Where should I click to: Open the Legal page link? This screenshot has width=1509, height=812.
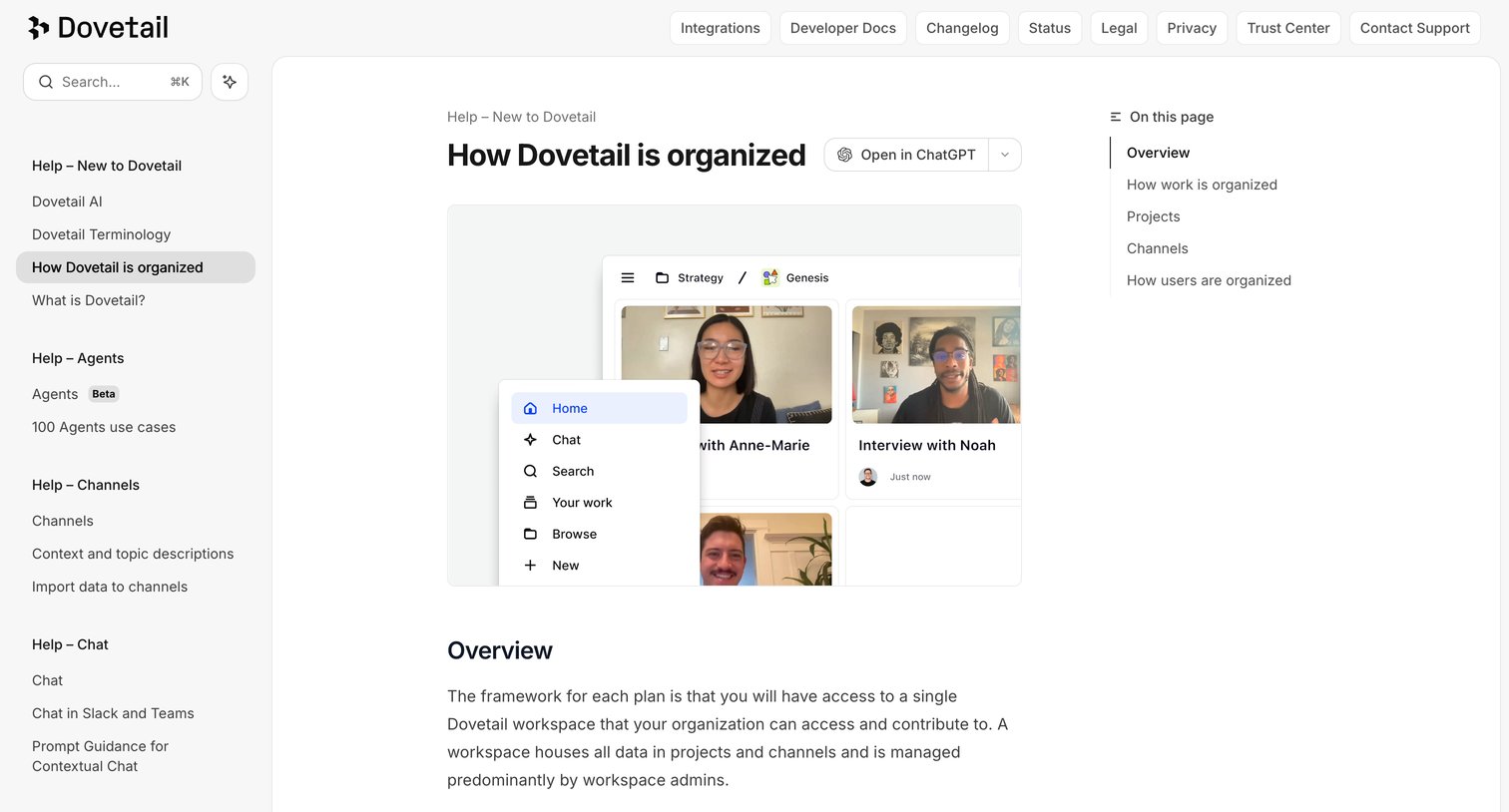tap(1119, 28)
